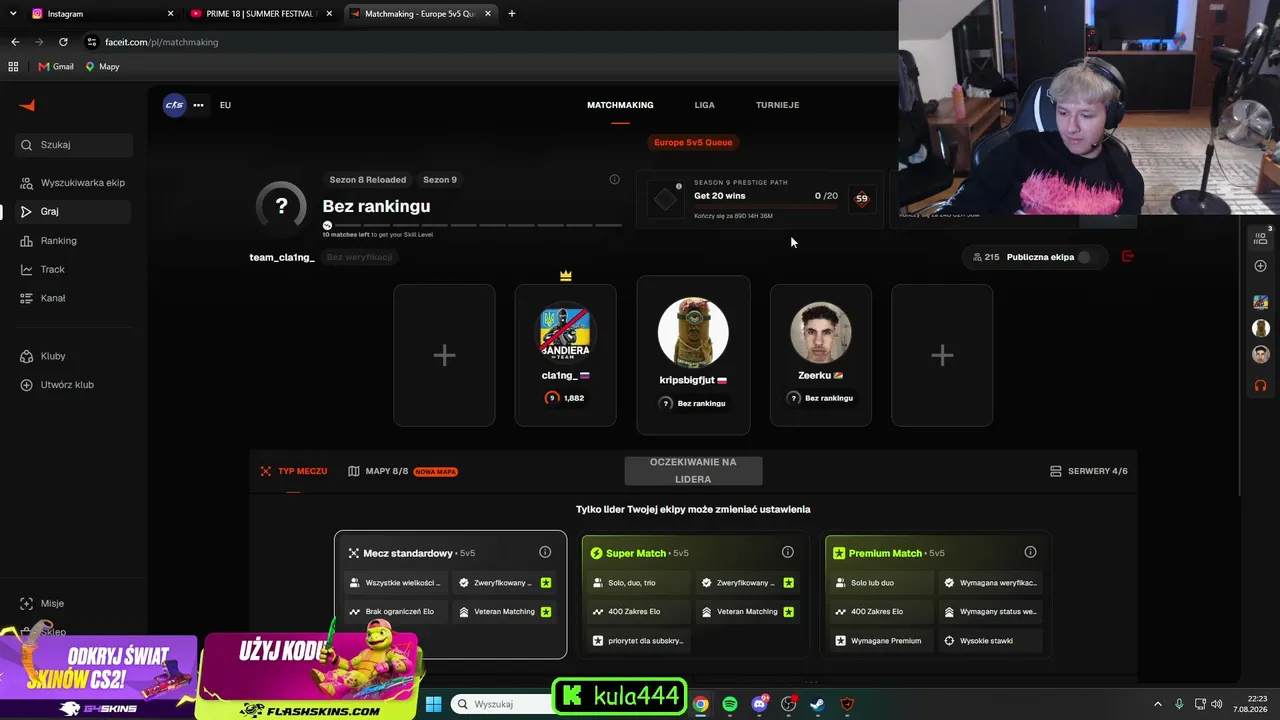Screen dimensions: 1280x720
Task: Click the empty slot plus left of cla1ng_
Action: tap(444, 355)
